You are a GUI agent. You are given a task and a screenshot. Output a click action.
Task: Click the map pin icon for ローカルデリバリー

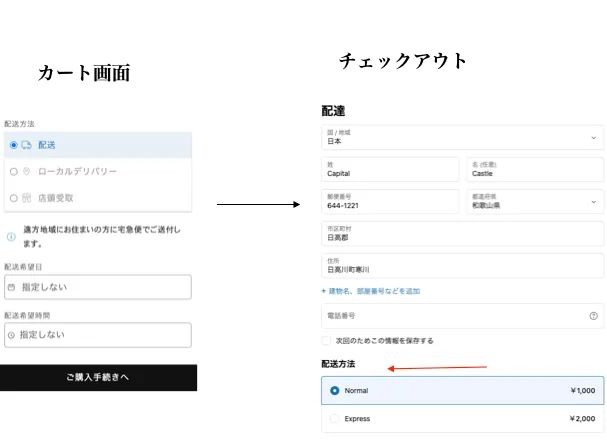[x=27, y=172]
